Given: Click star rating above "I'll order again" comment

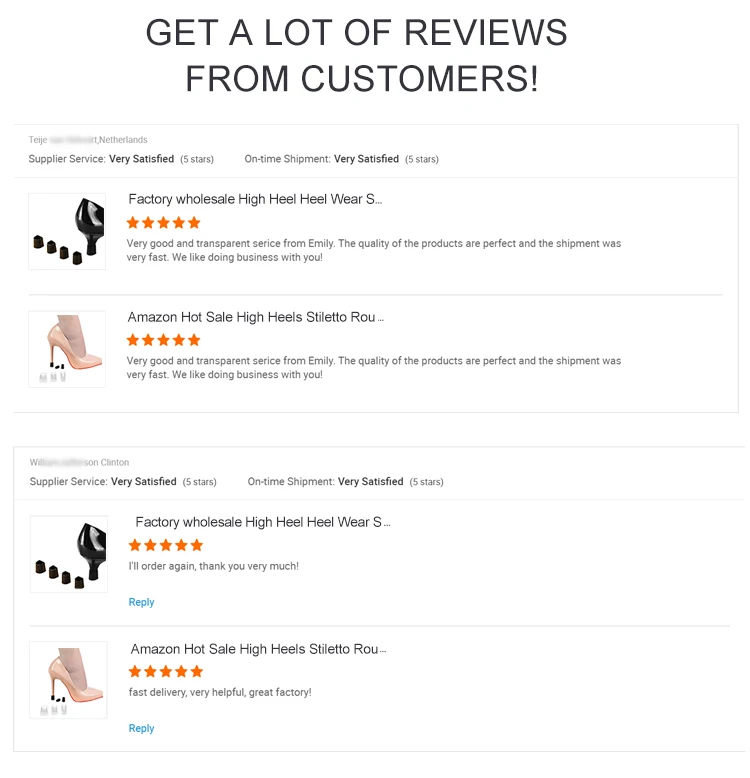Looking at the screenshot, I should click(x=166, y=545).
